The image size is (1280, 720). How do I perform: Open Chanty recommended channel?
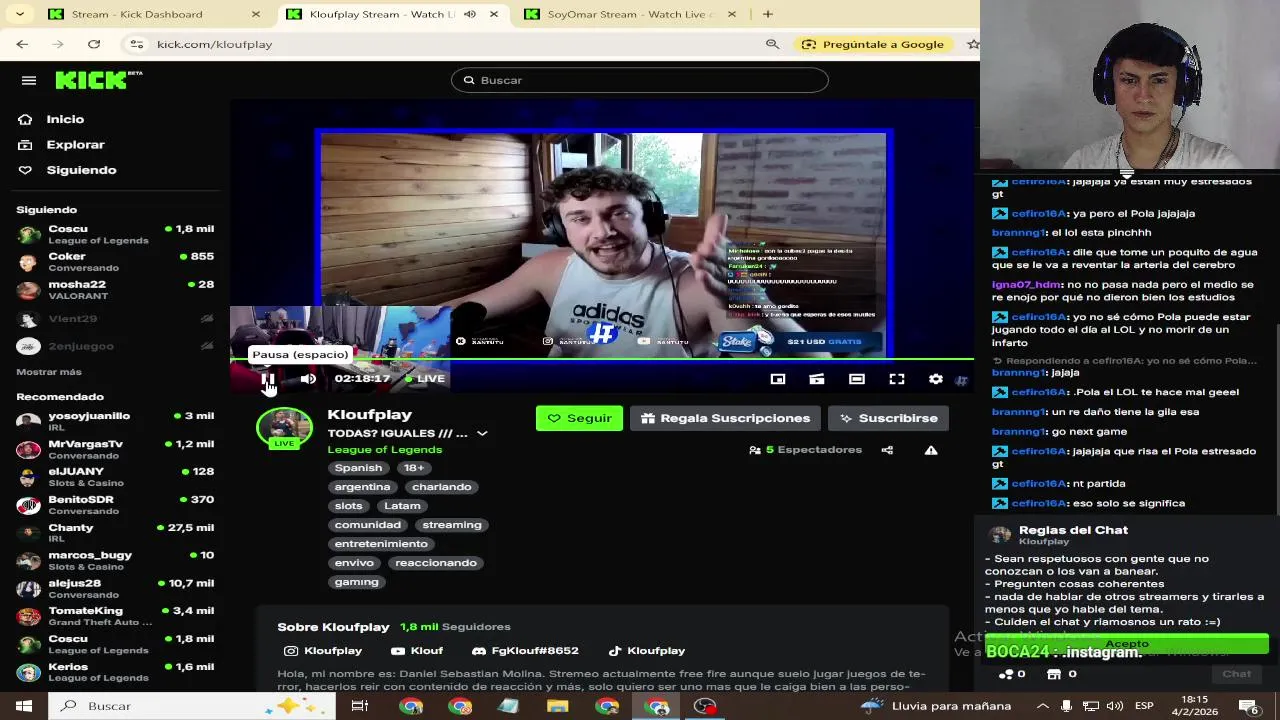coord(116,533)
